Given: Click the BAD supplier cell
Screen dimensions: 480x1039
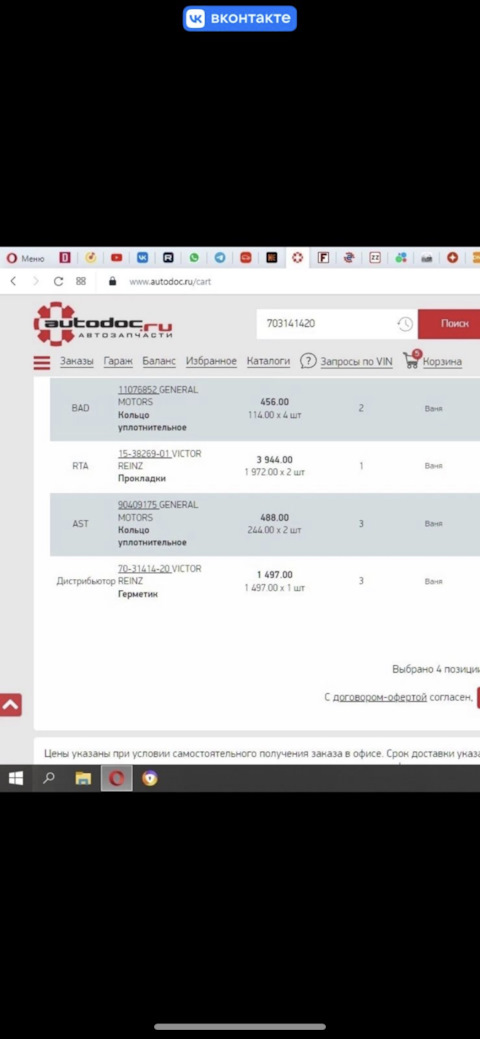Looking at the screenshot, I should (80, 408).
